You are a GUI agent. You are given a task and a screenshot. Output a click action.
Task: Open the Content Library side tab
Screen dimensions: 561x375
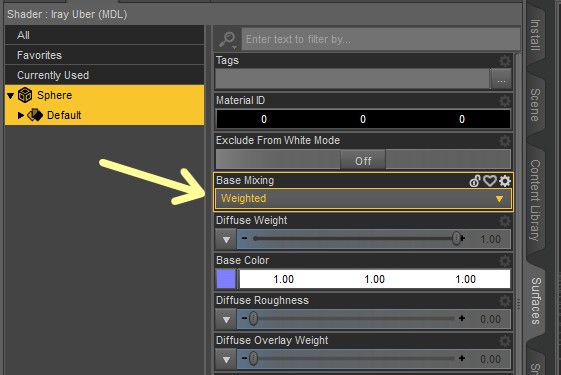535,200
